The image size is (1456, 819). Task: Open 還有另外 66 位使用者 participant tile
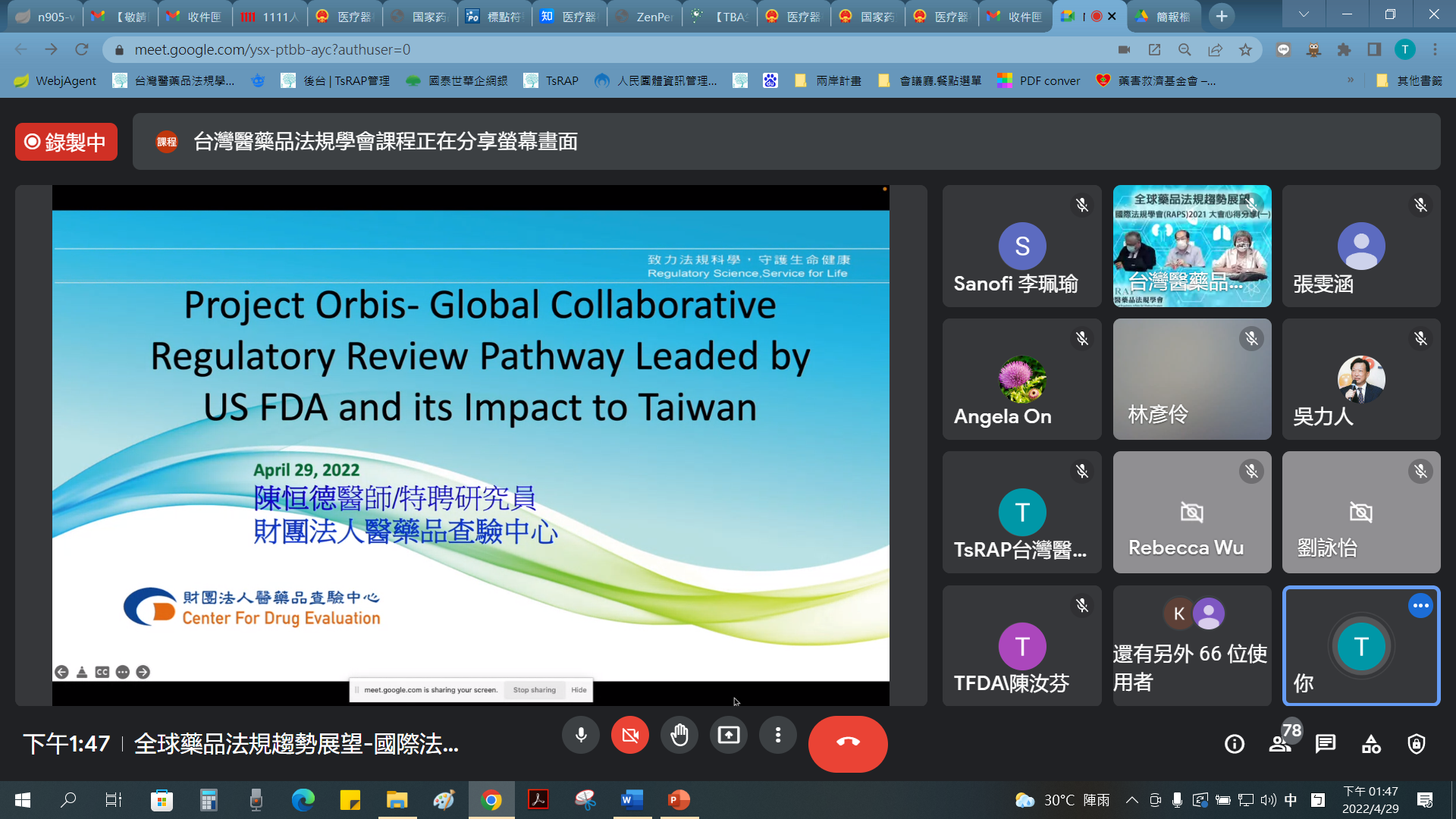click(1191, 645)
